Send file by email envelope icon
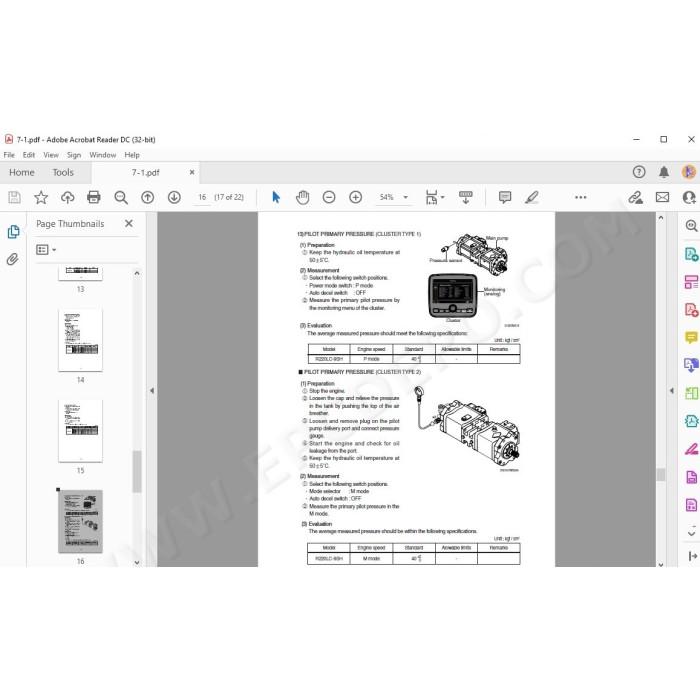 click(x=662, y=197)
